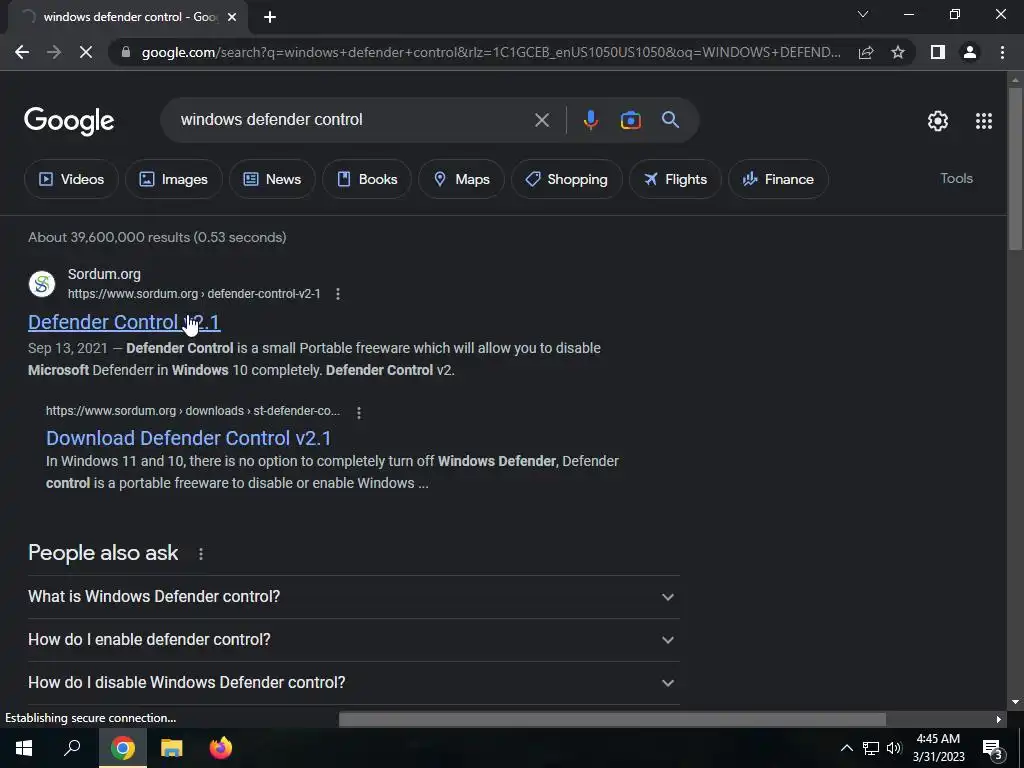The height and width of the screenshot is (768, 1024).
Task: Open the network tray icon
Action: coord(871,748)
